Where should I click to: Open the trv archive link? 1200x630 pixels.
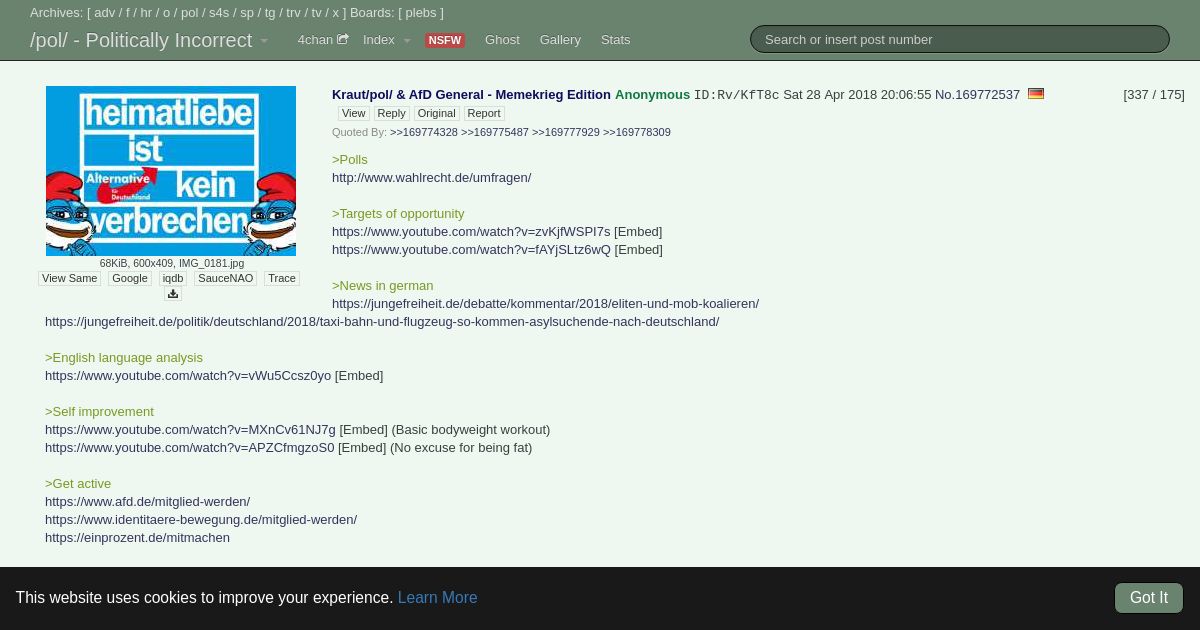(293, 13)
